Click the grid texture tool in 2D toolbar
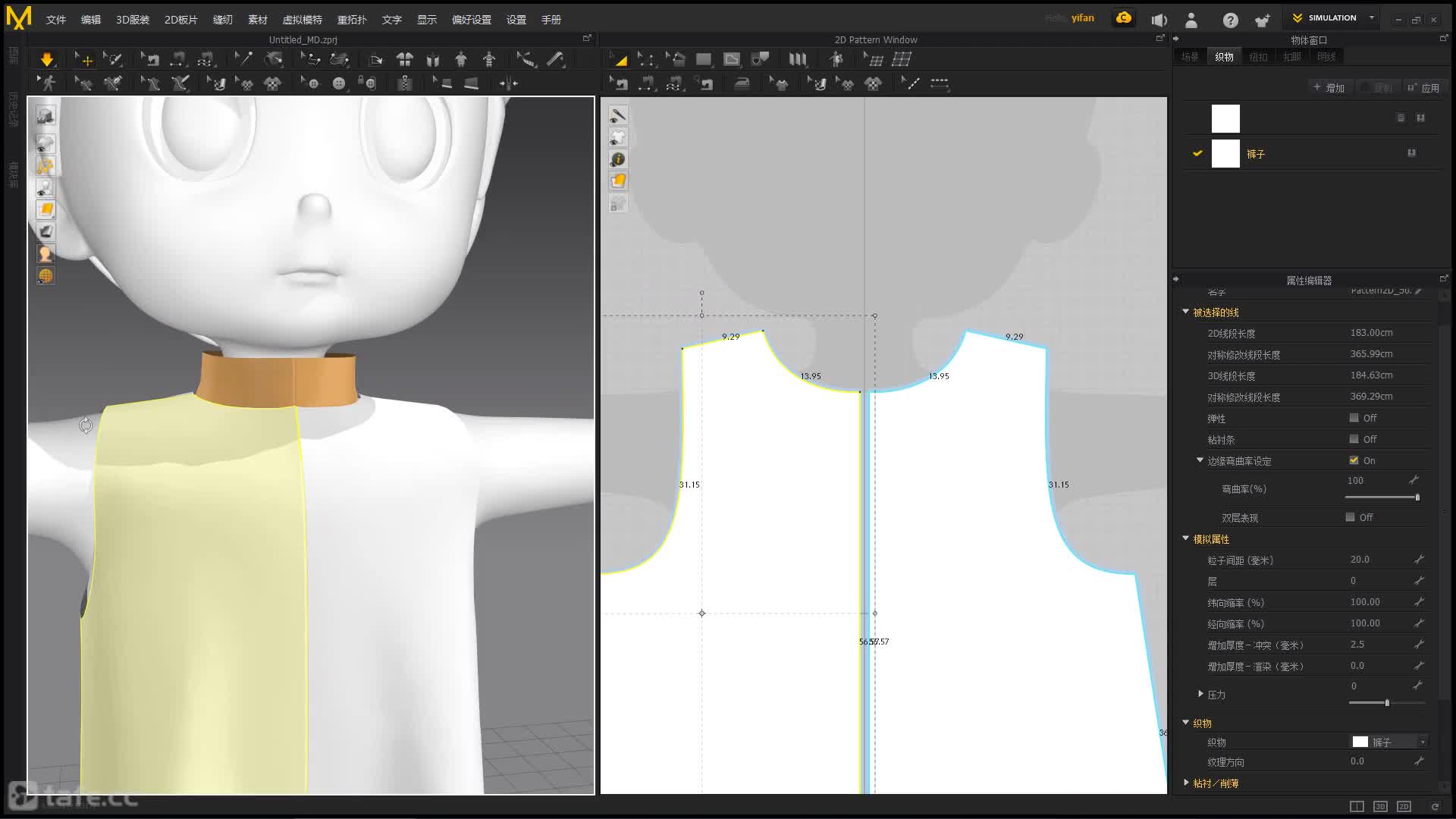Screen dimensions: 1456x819 tap(902, 59)
